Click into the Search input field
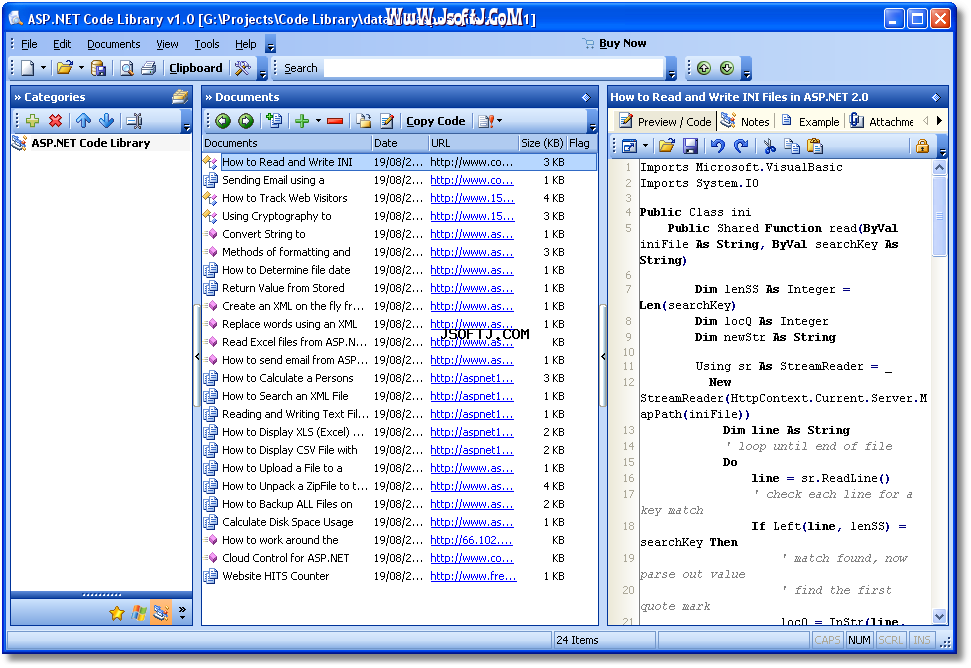The width and height of the screenshot is (971, 668). click(494, 68)
